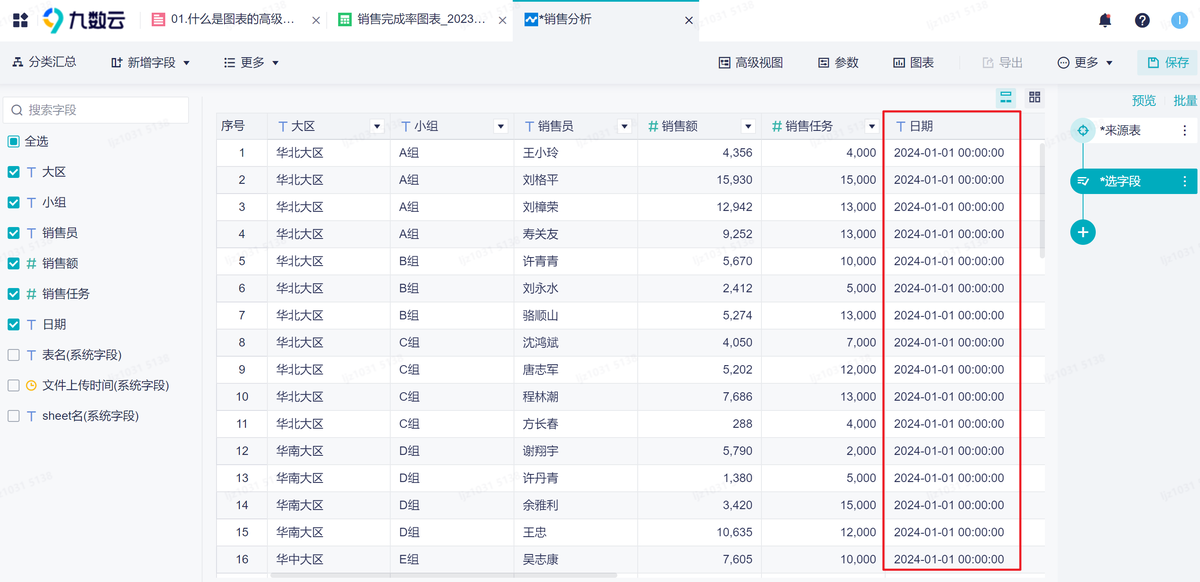Switch to 预览 tab in right panel
This screenshot has width=1200, height=582.
point(1144,100)
